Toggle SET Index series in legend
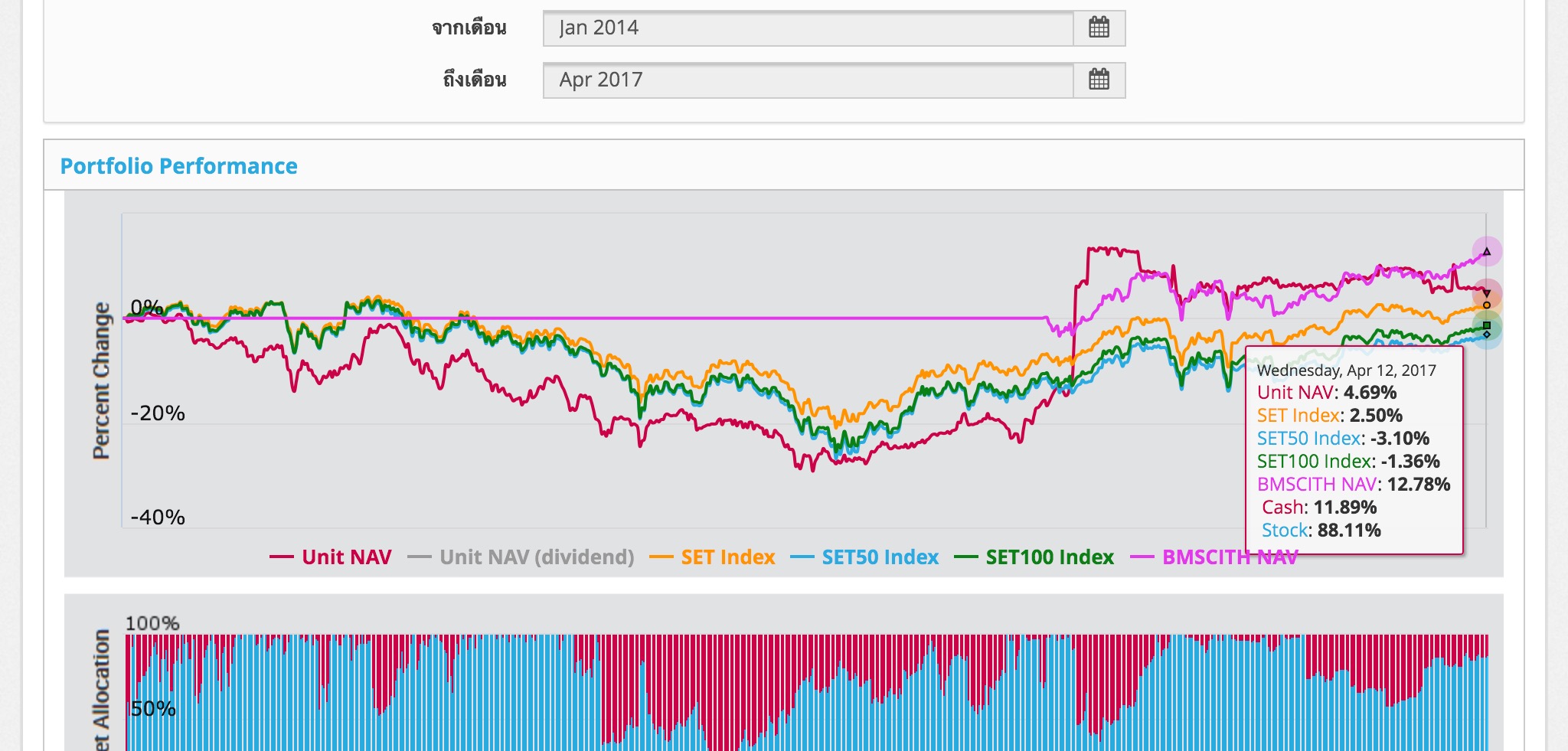This screenshot has height=751, width=1568. (713, 557)
